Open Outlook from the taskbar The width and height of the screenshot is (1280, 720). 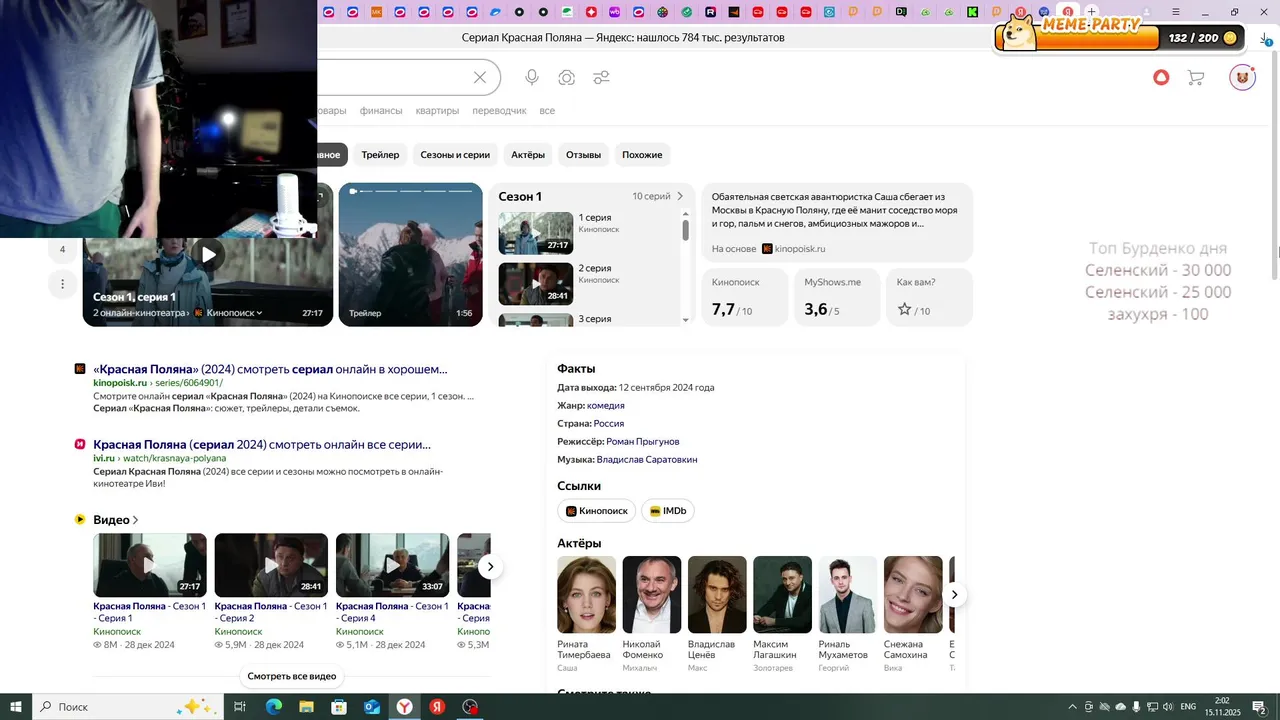[372, 706]
